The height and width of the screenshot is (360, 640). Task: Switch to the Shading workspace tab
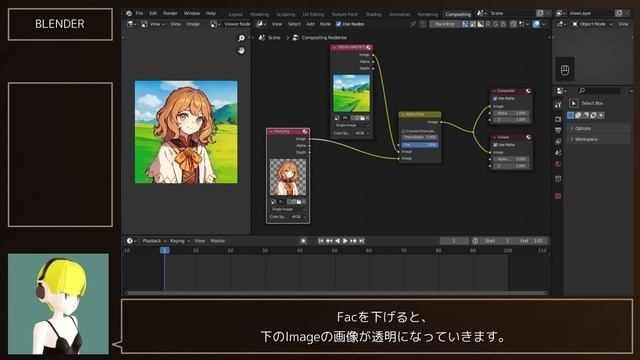point(373,14)
